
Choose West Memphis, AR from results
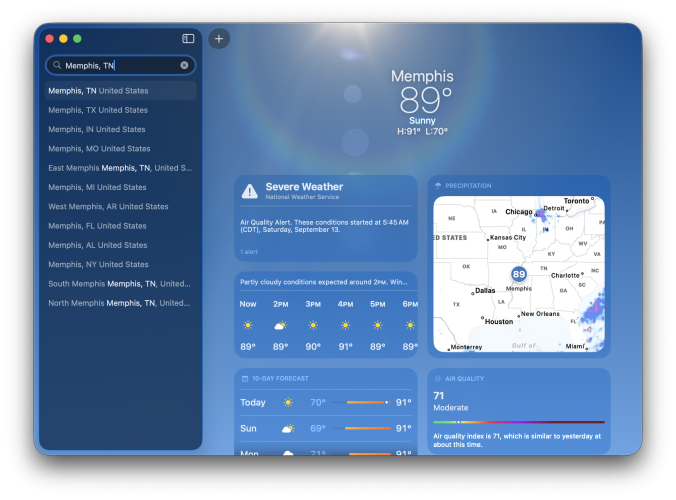[x=108, y=207]
